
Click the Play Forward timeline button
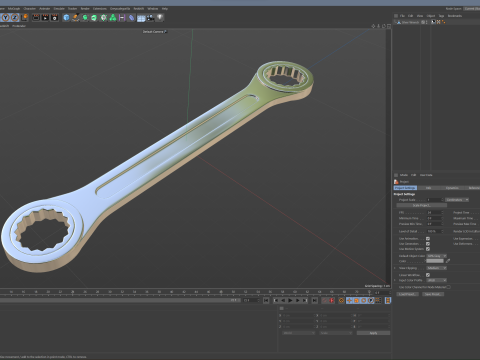click(290, 301)
